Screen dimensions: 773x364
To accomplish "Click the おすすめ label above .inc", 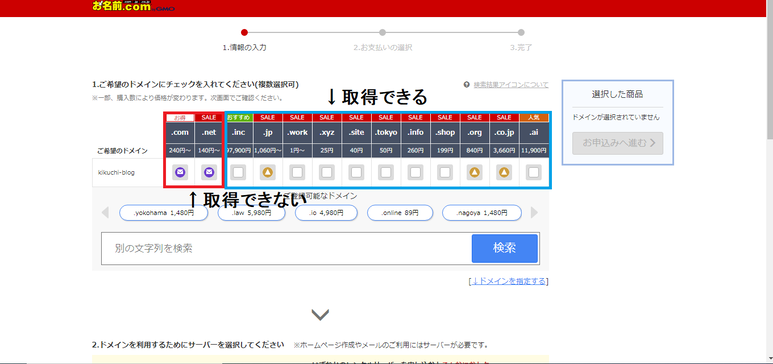I will pos(239,117).
